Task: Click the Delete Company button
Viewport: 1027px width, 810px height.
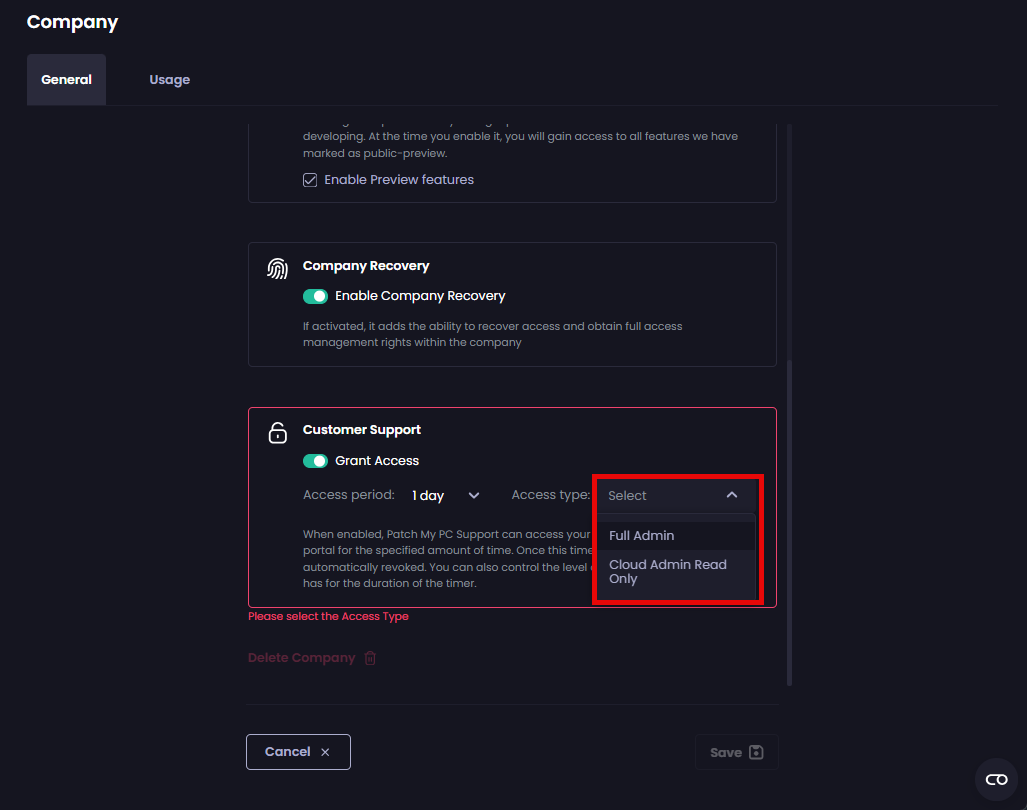Action: pos(301,657)
